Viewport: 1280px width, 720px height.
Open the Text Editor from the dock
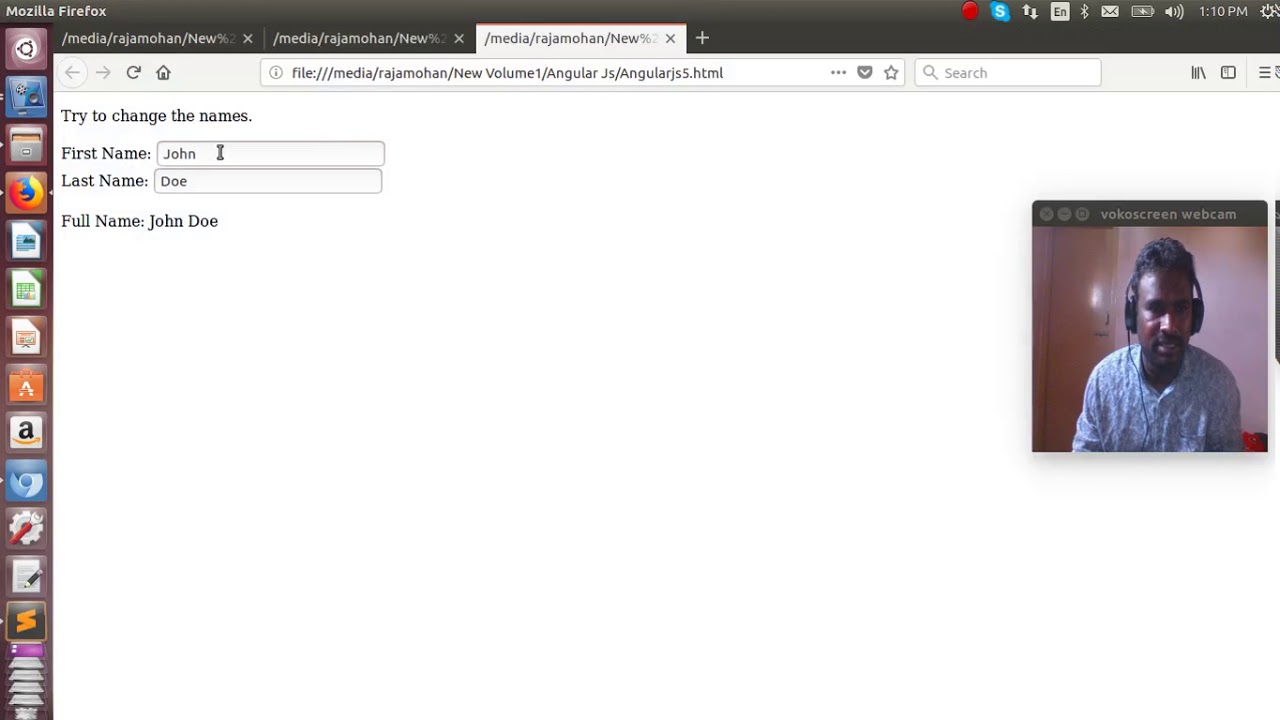point(26,578)
